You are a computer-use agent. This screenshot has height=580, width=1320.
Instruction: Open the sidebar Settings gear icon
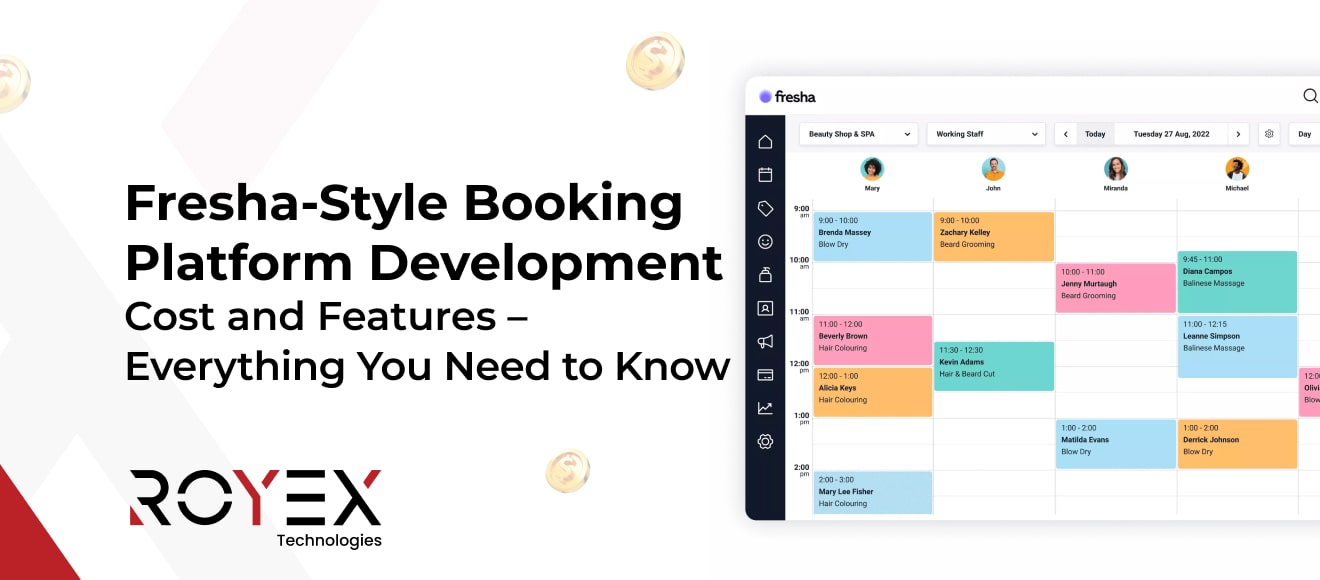[x=765, y=441]
